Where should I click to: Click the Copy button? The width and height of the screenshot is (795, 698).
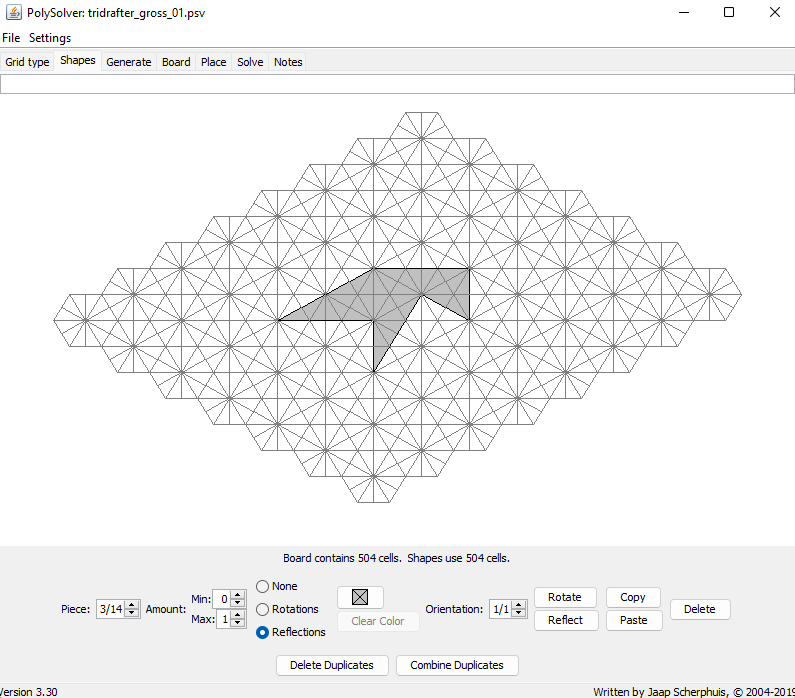pos(633,597)
